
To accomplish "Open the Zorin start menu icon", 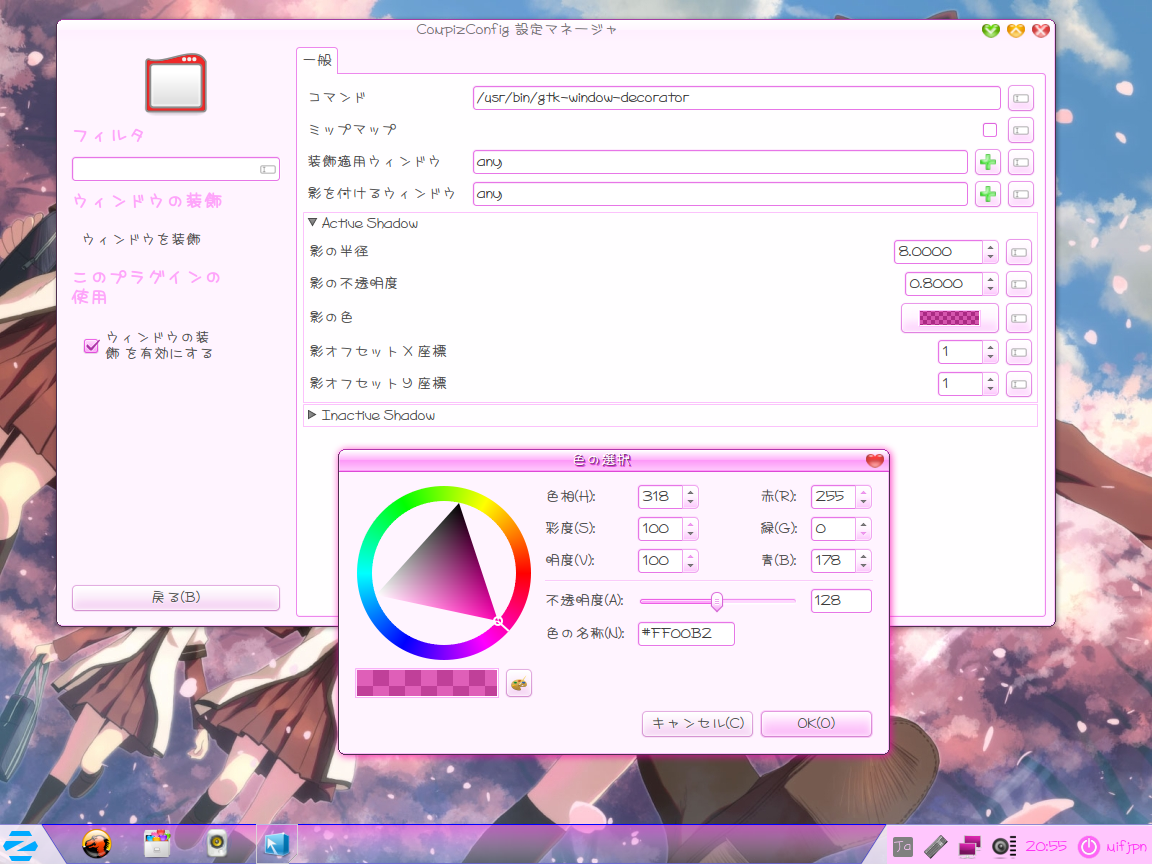I will tap(20, 845).
